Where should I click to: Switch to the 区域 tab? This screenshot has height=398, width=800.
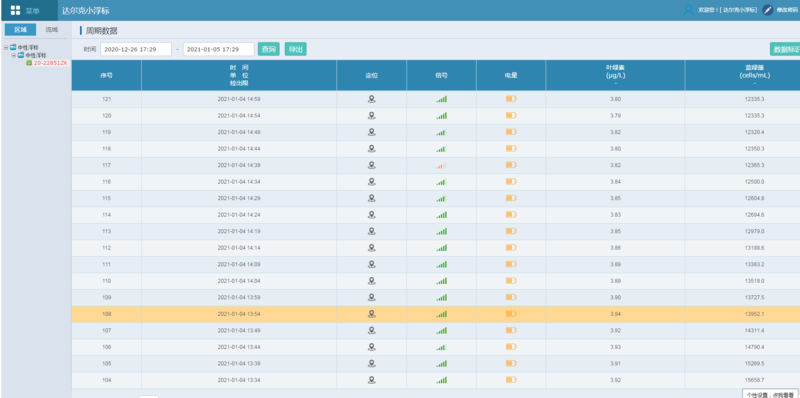(x=20, y=30)
